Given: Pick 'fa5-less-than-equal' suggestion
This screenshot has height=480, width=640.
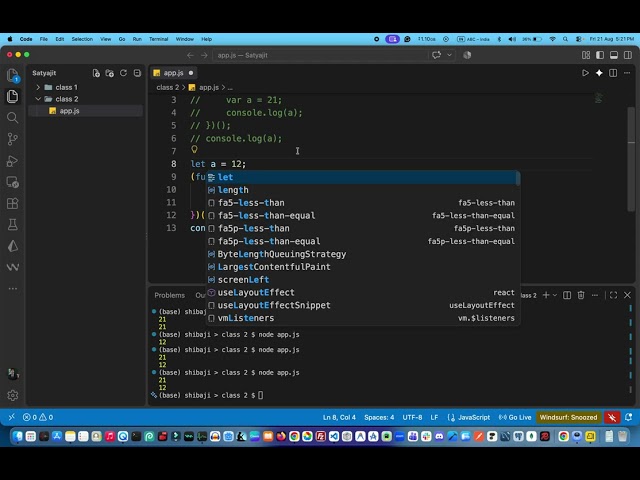Looking at the screenshot, I should tap(361, 216).
